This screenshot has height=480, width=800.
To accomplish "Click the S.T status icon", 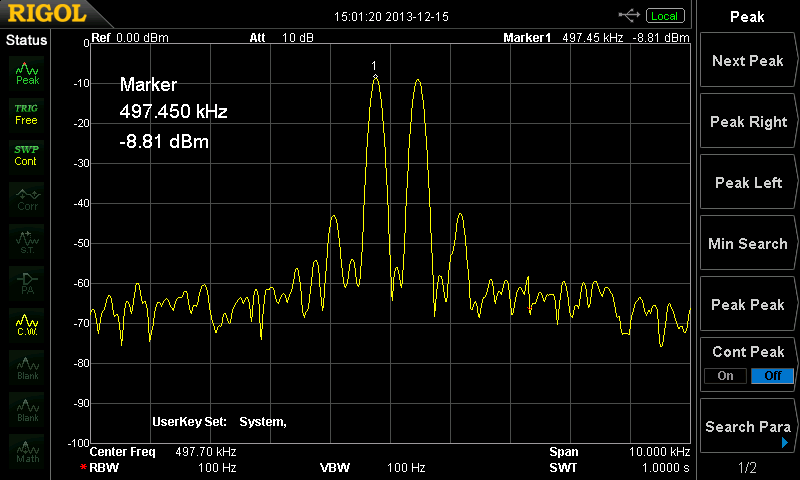I will click(27, 239).
